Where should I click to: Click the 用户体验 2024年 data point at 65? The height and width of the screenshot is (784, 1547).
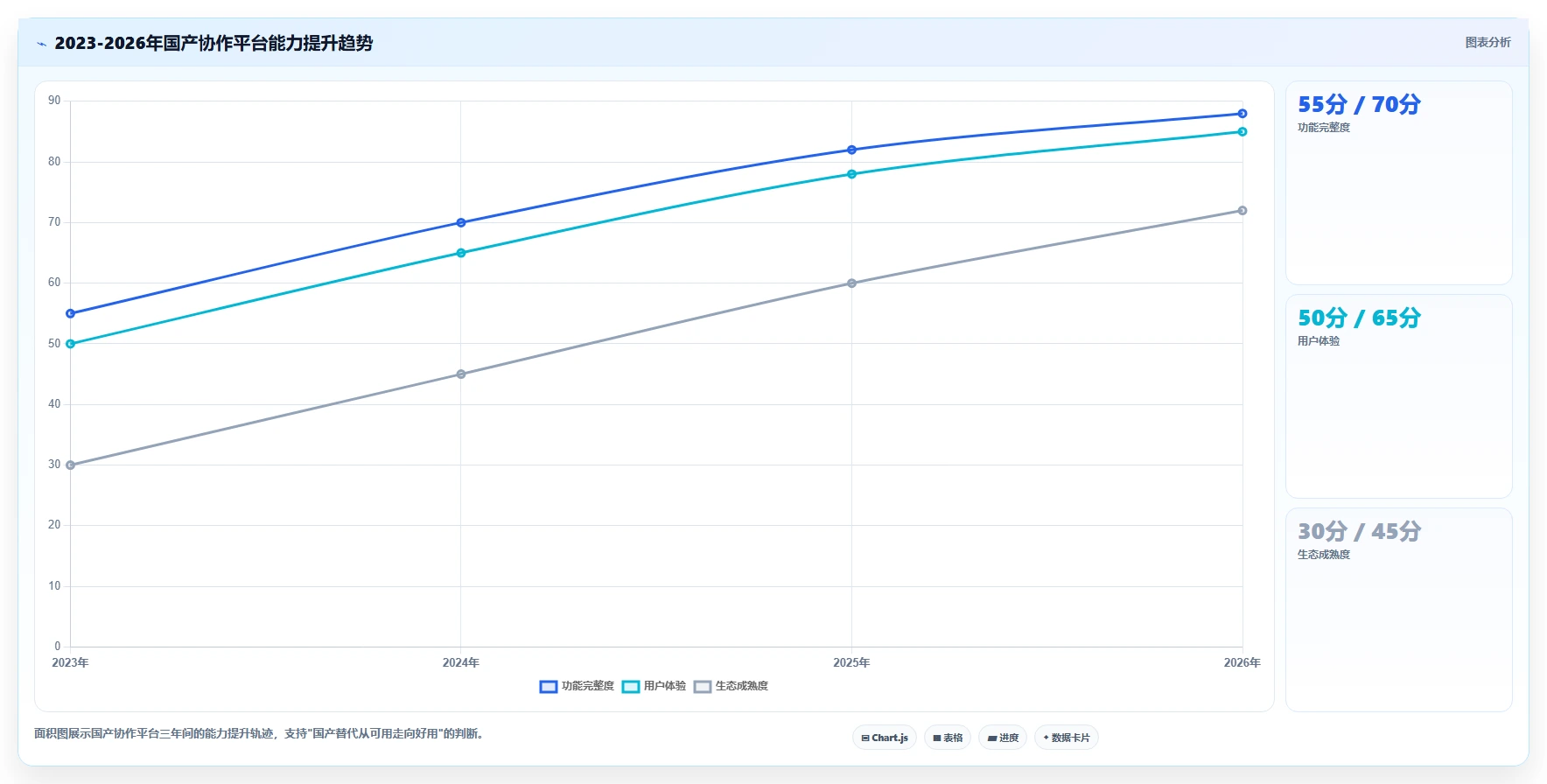(461, 253)
